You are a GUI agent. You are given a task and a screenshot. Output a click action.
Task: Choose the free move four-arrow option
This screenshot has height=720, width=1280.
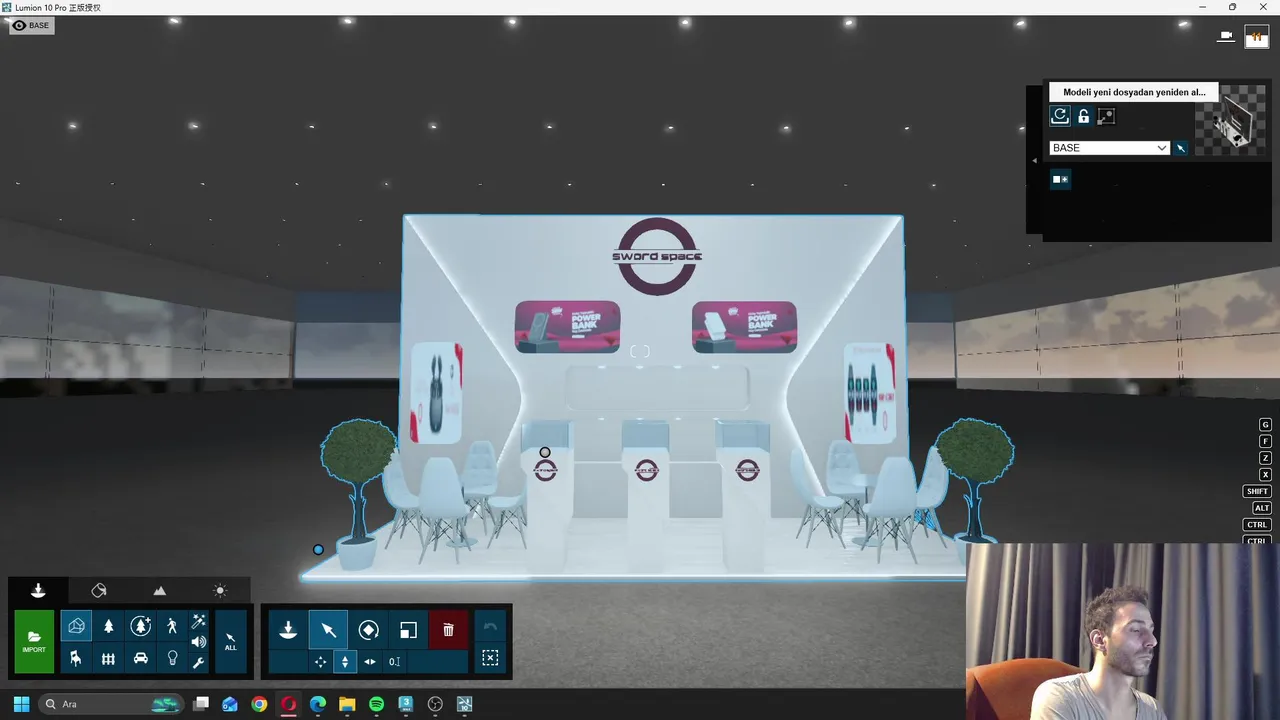[321, 661]
